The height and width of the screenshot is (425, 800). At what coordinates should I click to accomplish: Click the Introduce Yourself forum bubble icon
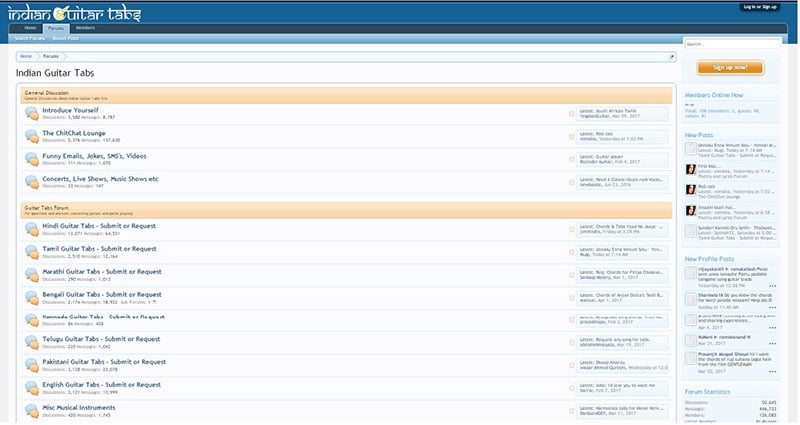32,113
